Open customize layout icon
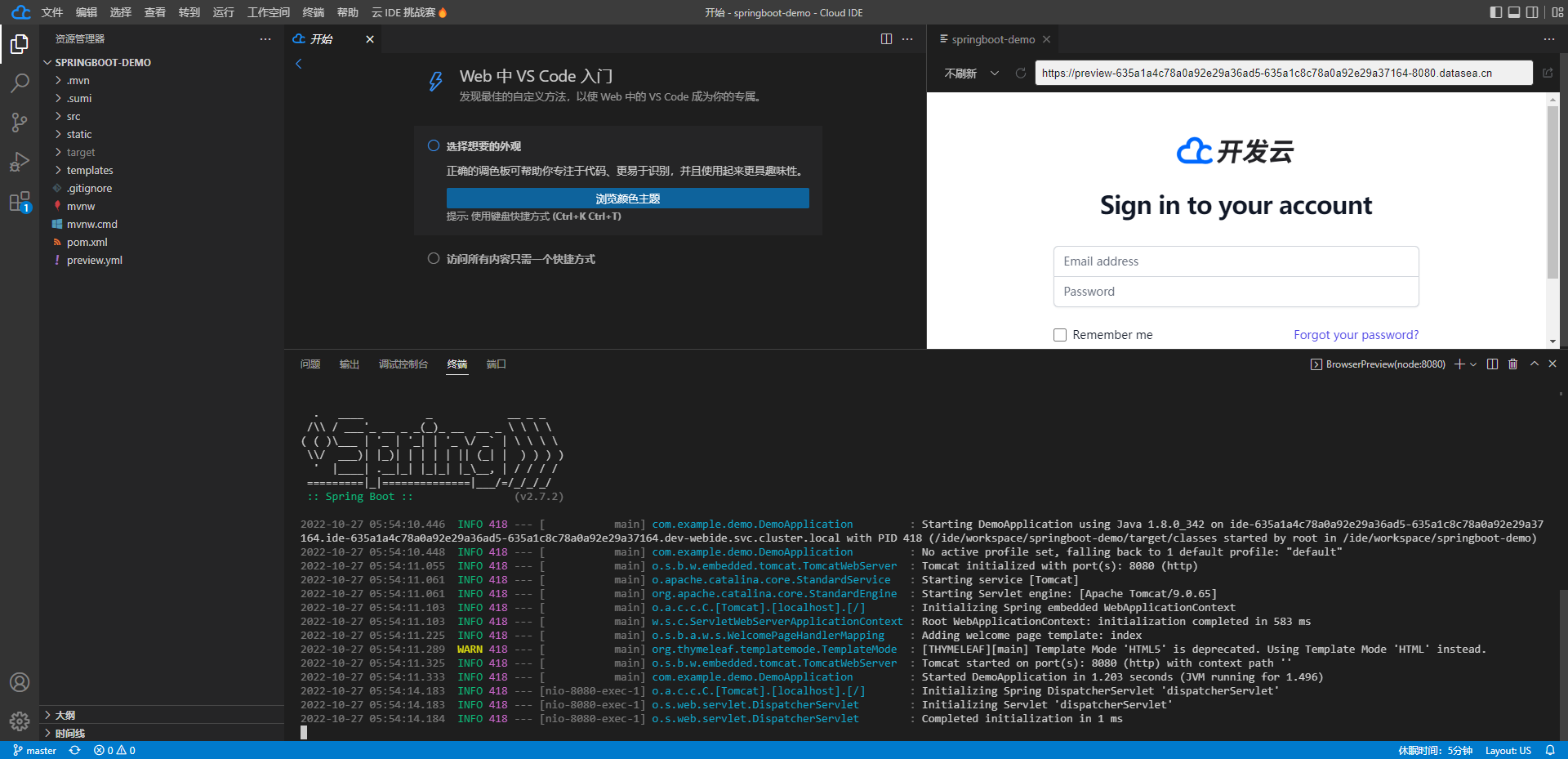Viewport: 1568px width, 759px height. point(1557,12)
